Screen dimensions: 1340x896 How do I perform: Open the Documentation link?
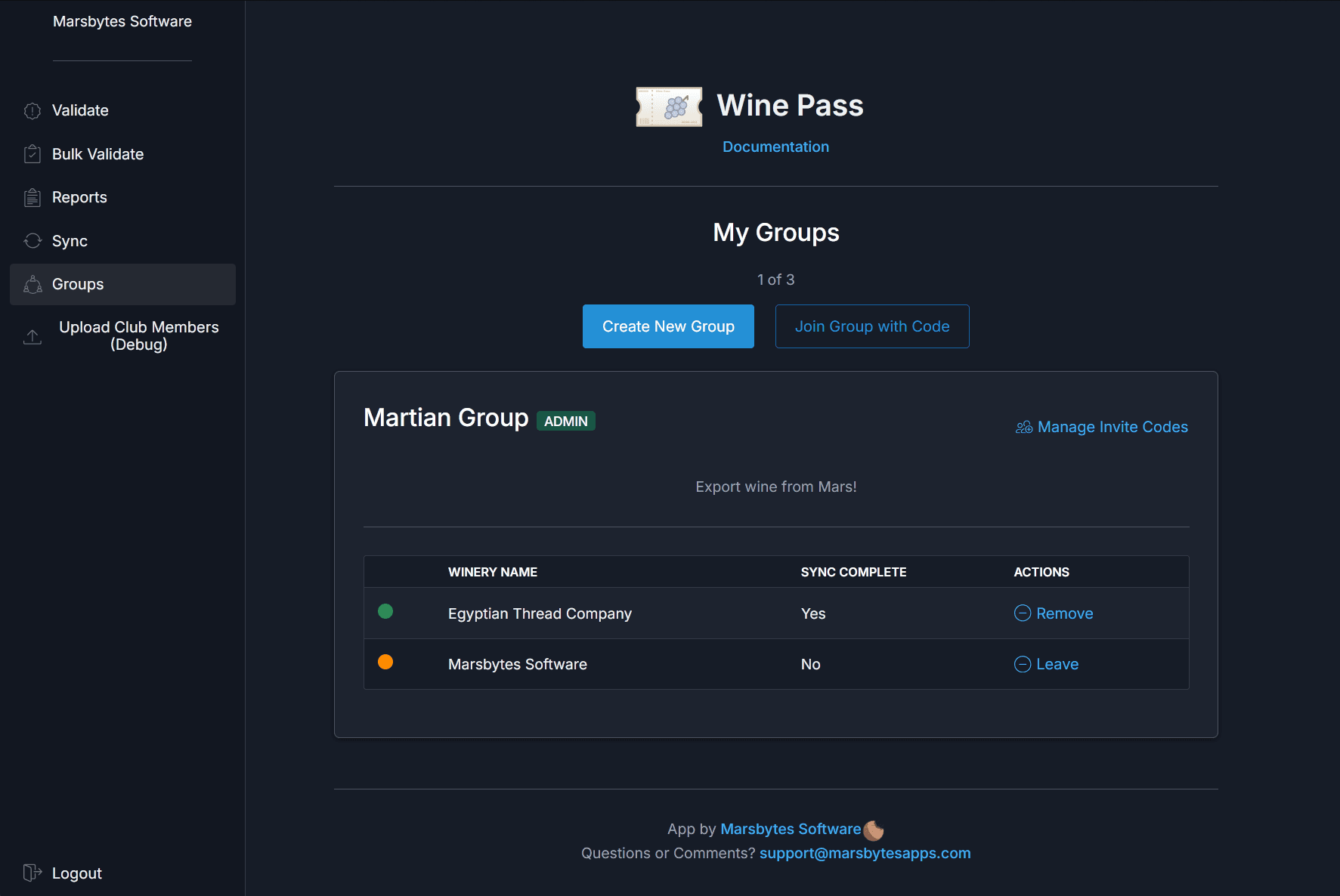coord(775,147)
